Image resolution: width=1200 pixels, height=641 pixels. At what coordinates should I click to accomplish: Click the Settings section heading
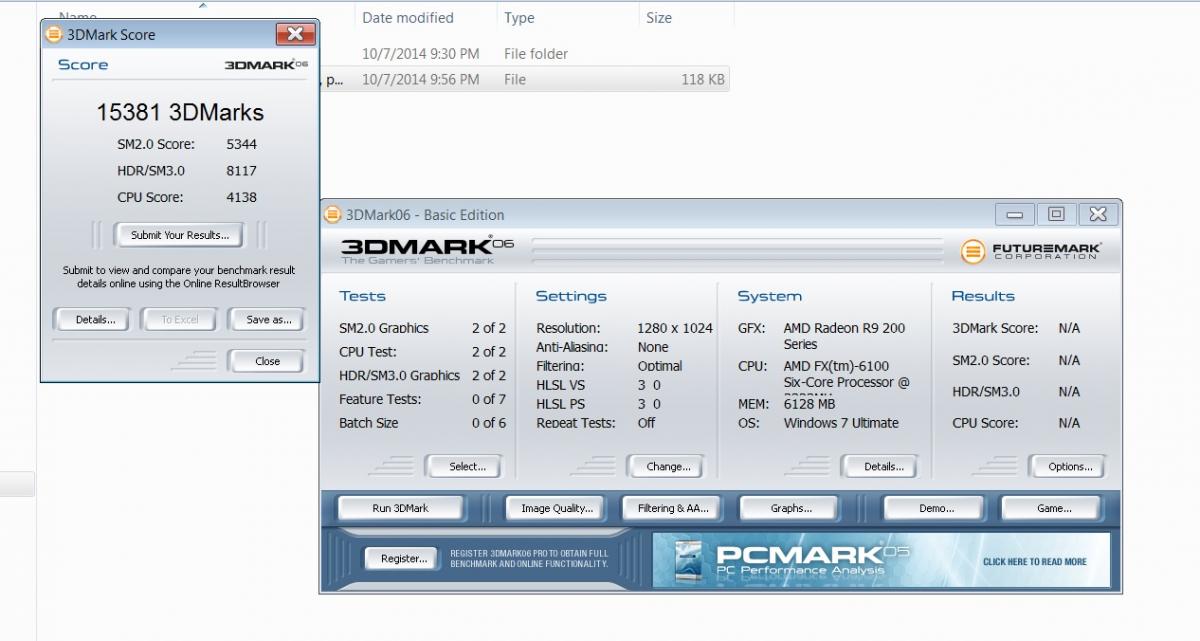coord(571,296)
